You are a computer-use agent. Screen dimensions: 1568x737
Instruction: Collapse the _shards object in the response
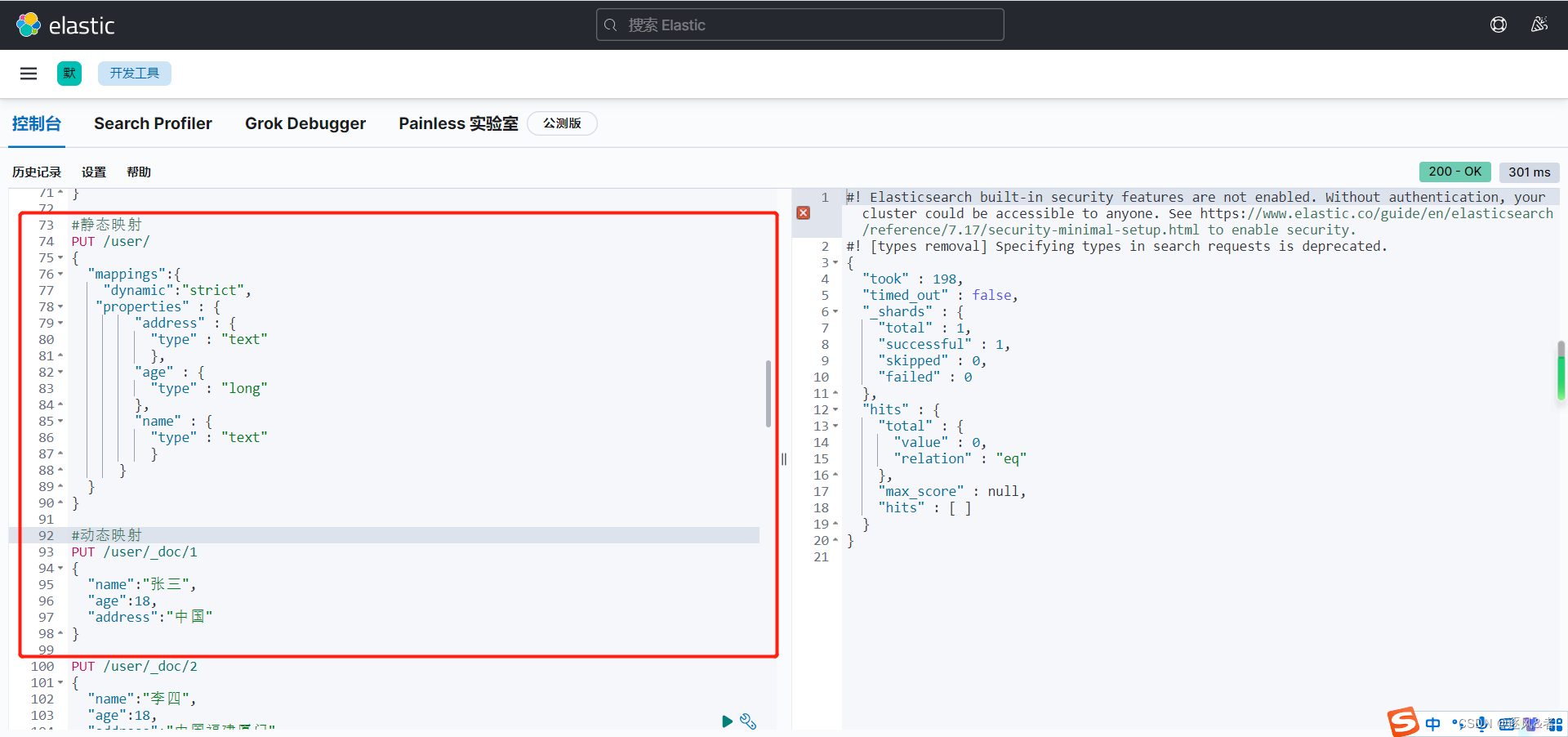point(835,311)
